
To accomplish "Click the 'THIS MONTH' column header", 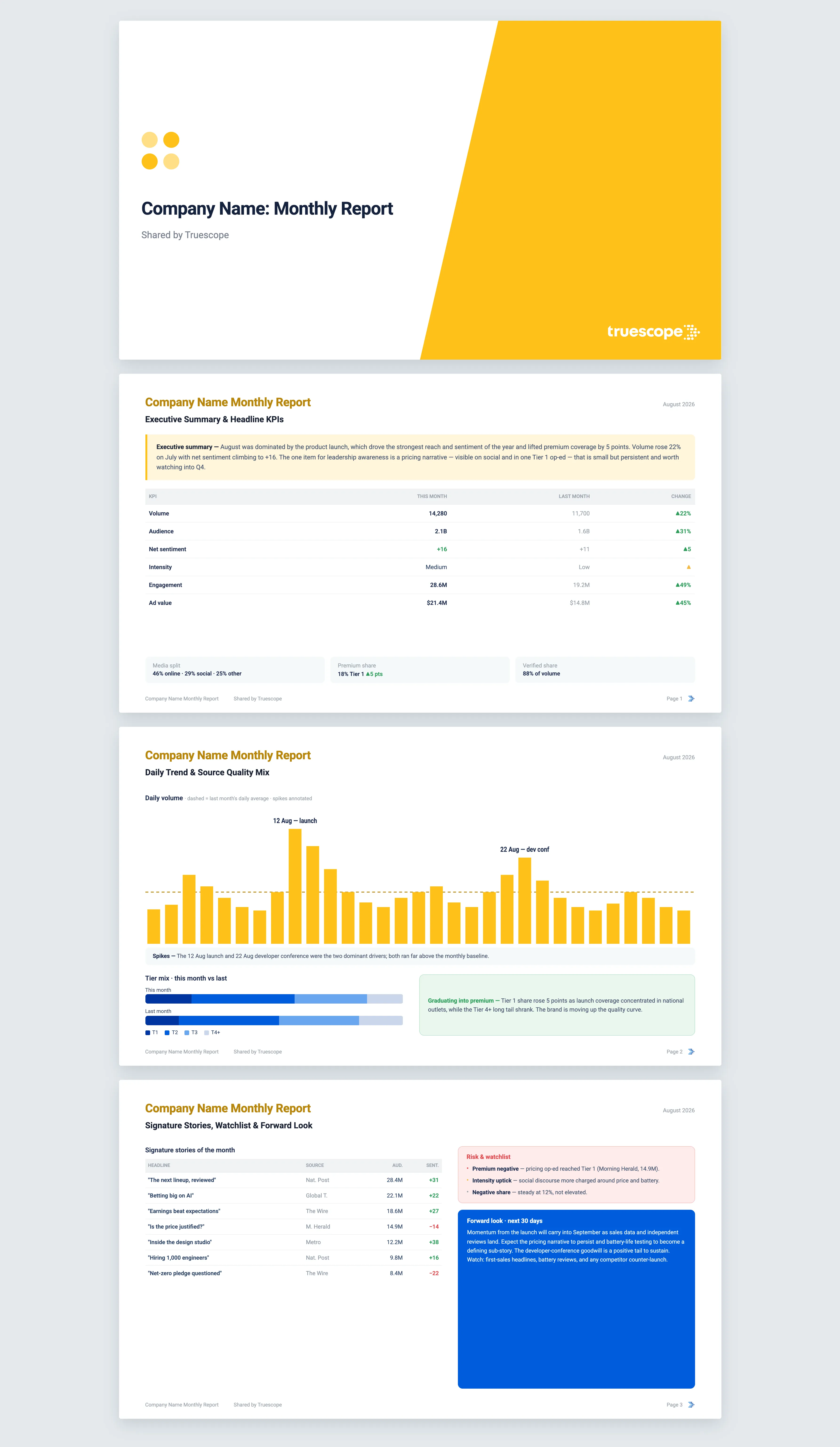I will 432,496.
